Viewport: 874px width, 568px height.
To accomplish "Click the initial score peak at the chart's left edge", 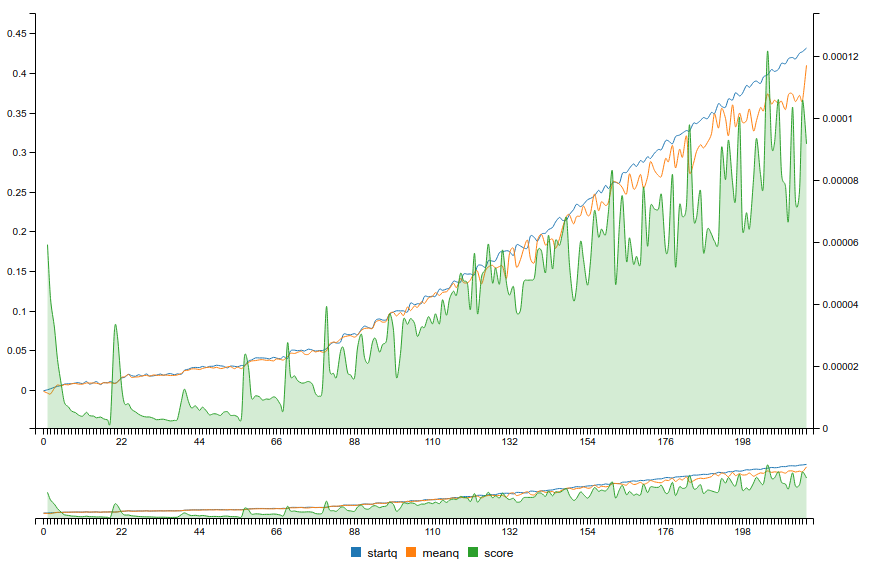I will coord(48,246).
